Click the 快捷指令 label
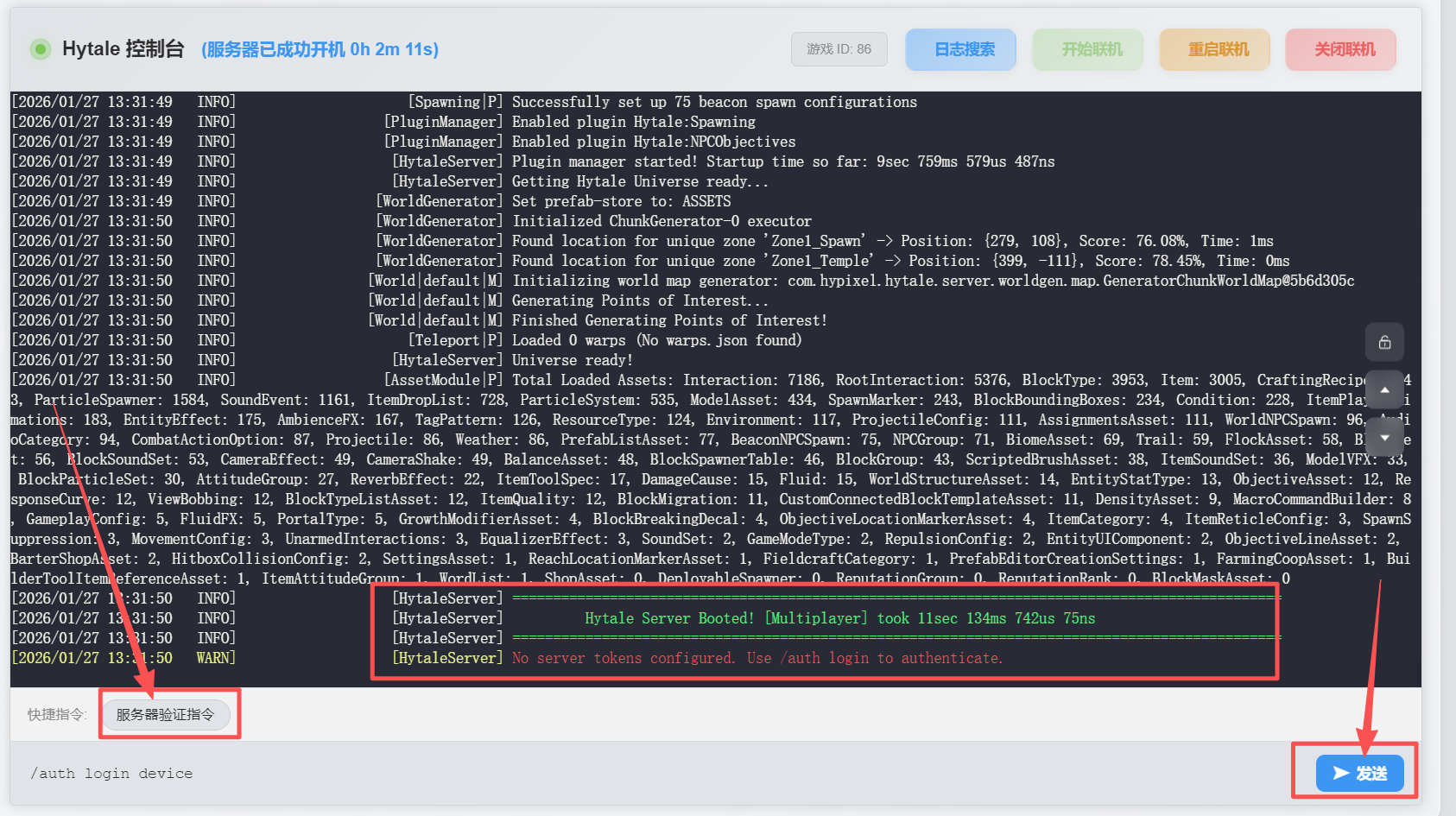Screen dimensions: 1456x816 pyautogui.click(x=57, y=714)
